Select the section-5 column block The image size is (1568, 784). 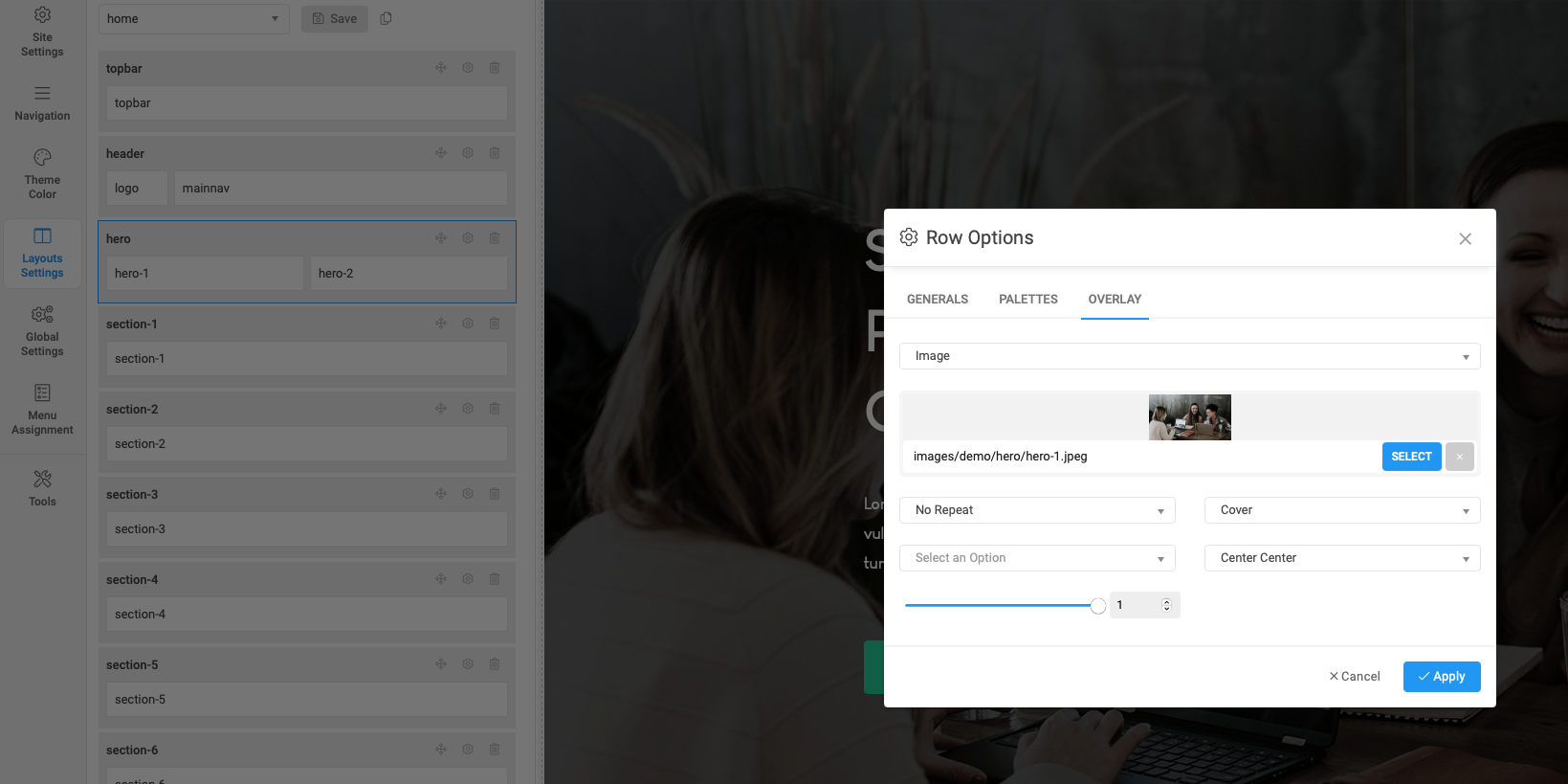click(307, 700)
